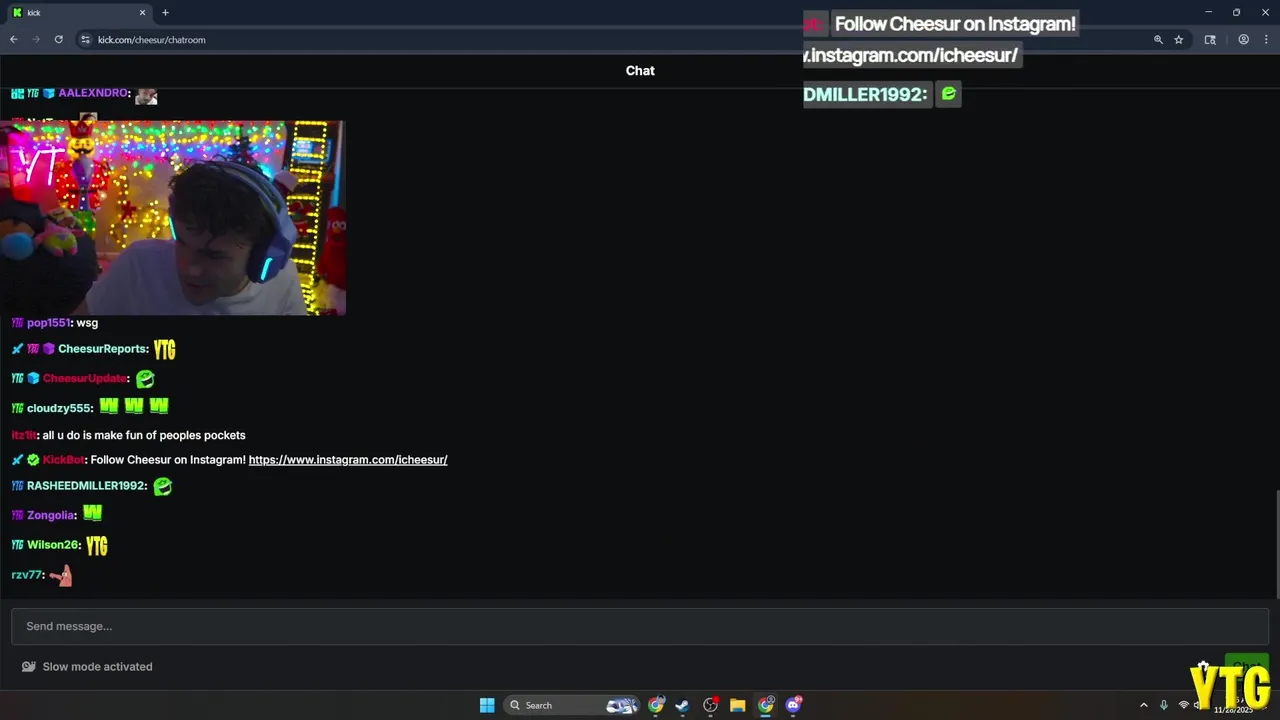Select the kick browser tab
The height and width of the screenshot is (720, 1280).
78,13
